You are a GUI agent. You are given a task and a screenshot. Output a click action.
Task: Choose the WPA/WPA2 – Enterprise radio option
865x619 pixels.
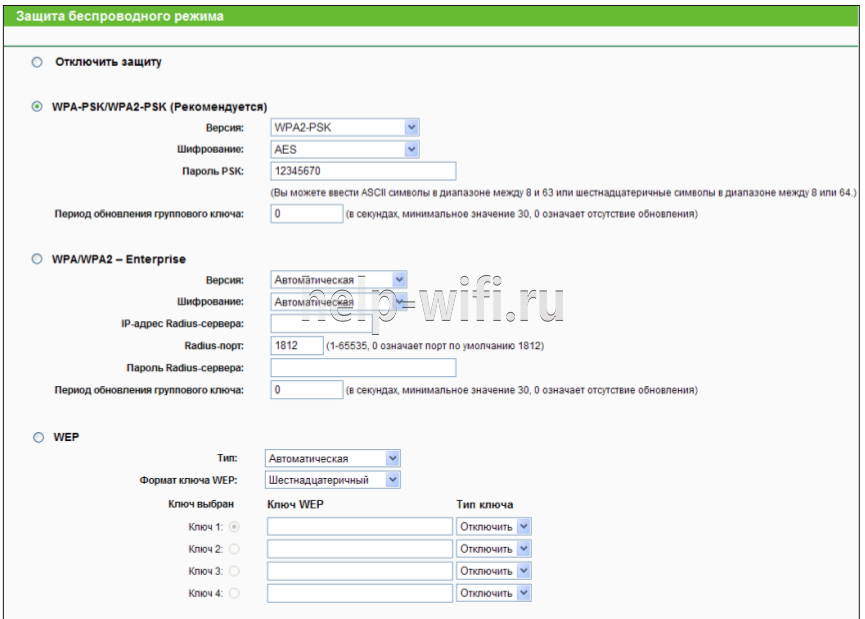[38, 260]
